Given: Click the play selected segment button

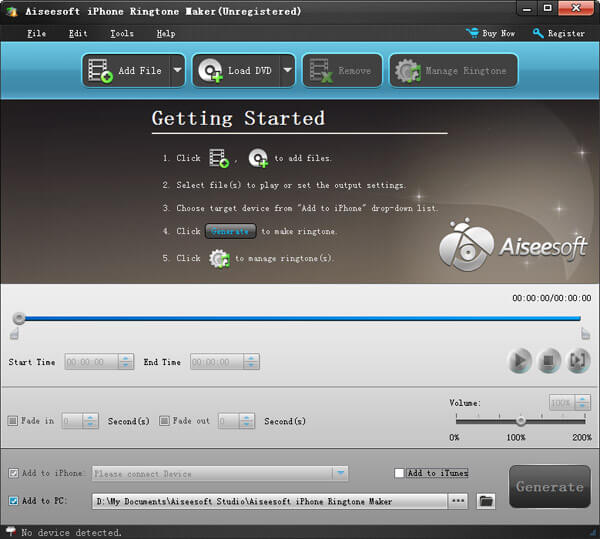Looking at the screenshot, I should coord(578,360).
